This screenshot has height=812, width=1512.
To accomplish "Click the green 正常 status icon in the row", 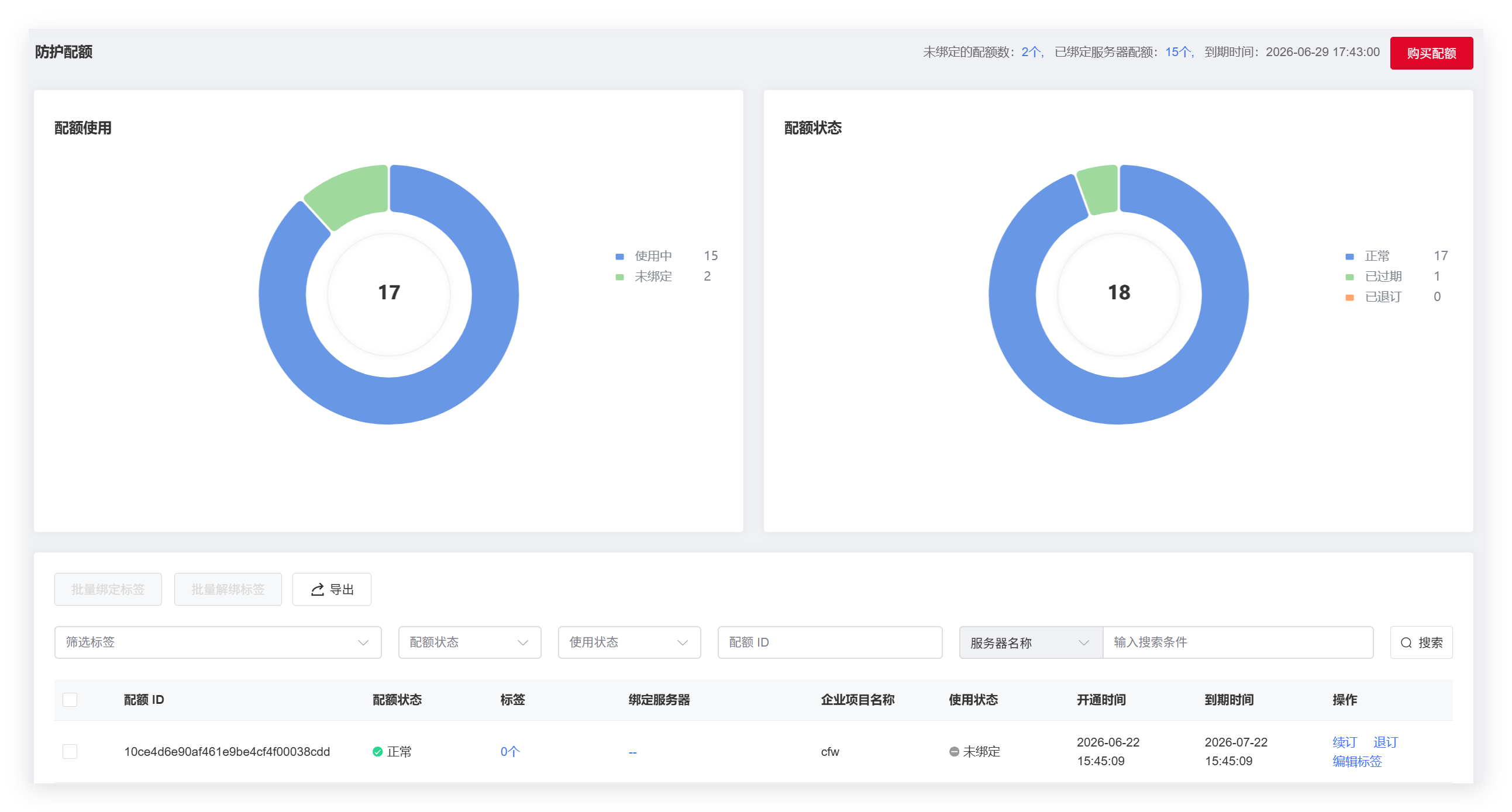I will (x=377, y=752).
